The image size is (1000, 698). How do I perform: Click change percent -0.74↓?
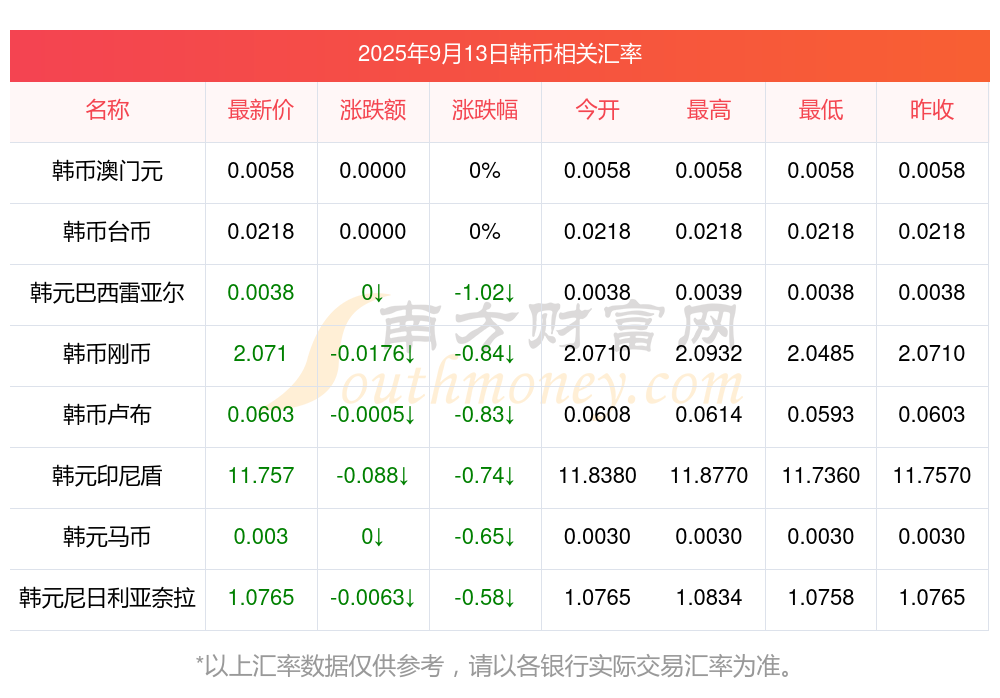(485, 475)
